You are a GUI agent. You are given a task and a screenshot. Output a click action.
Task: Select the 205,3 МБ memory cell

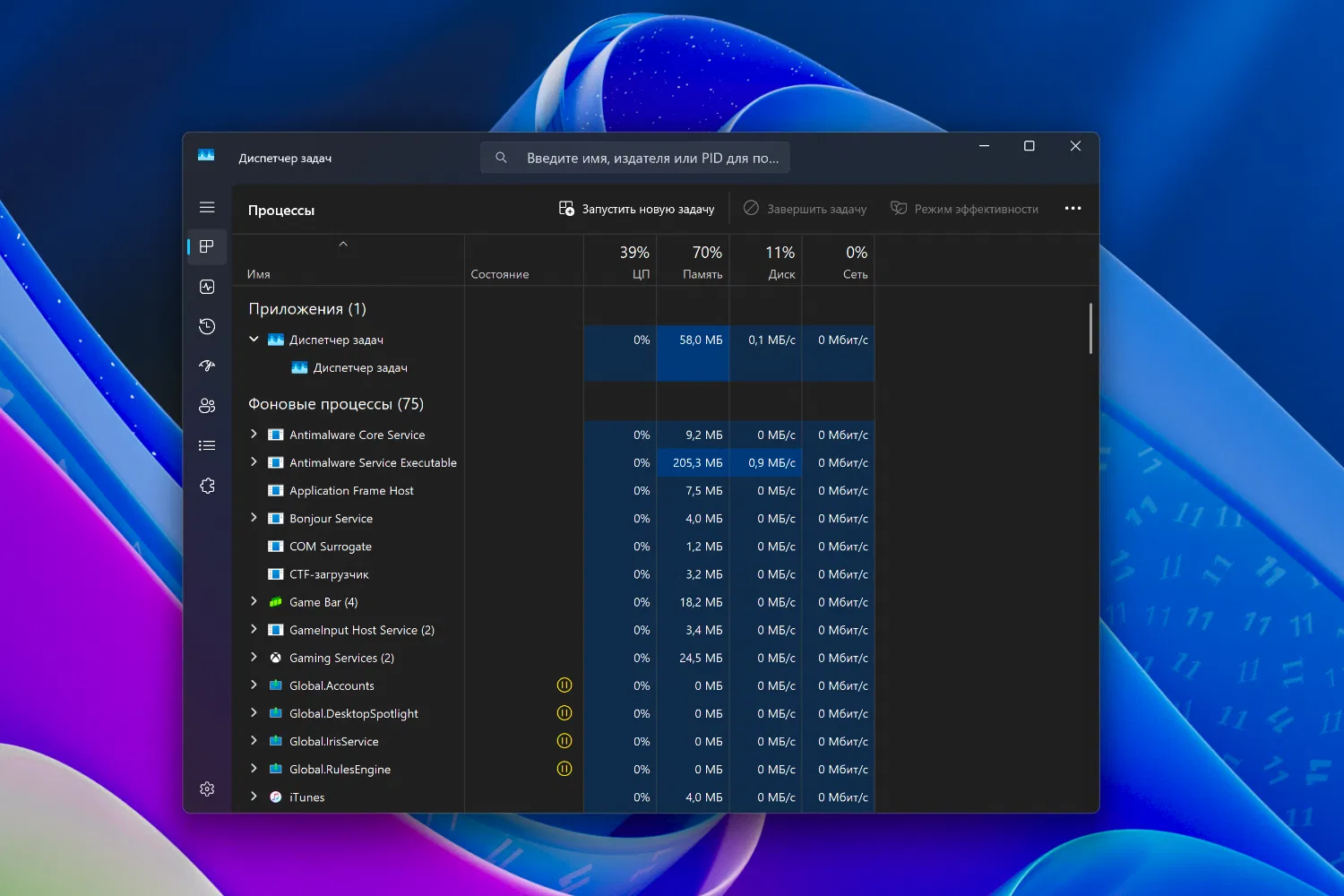click(x=693, y=462)
